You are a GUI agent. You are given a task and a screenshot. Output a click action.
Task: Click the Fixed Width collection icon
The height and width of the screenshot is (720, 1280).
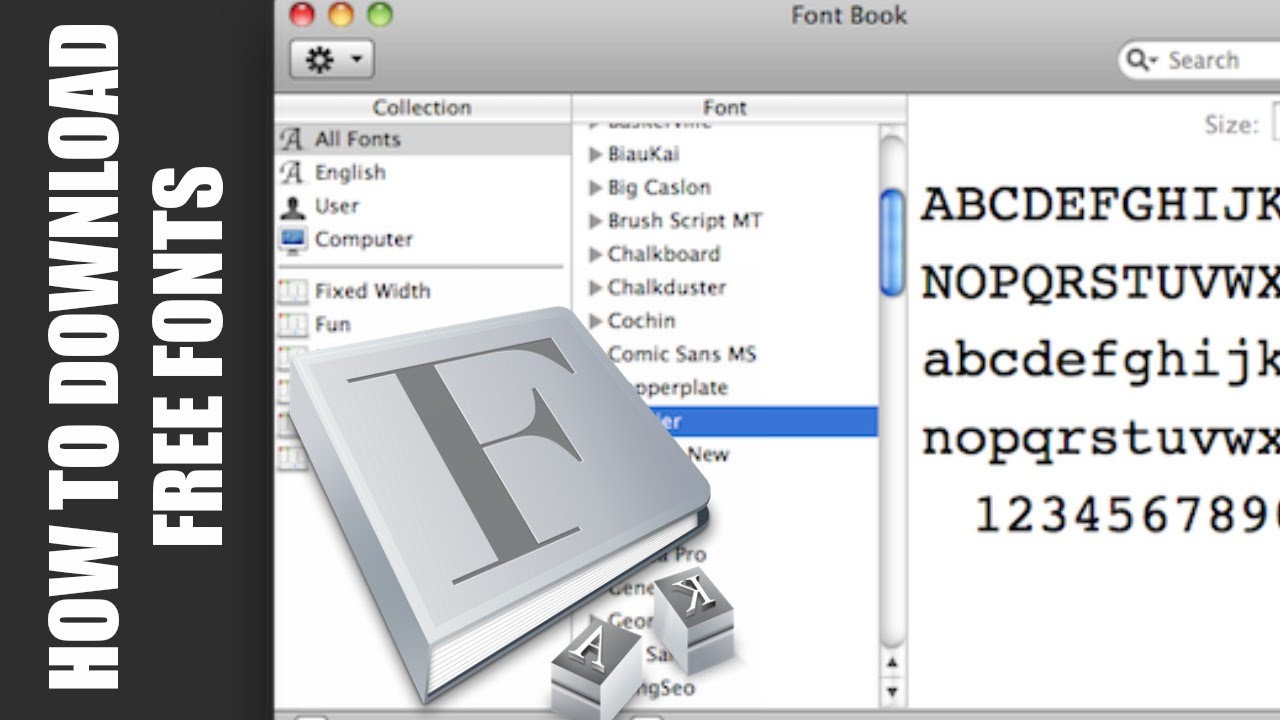[292, 291]
